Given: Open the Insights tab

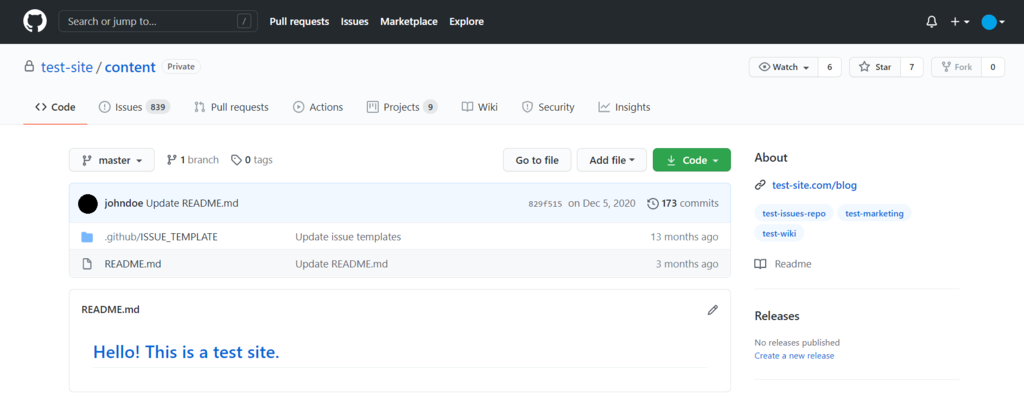Looking at the screenshot, I should 624,107.
